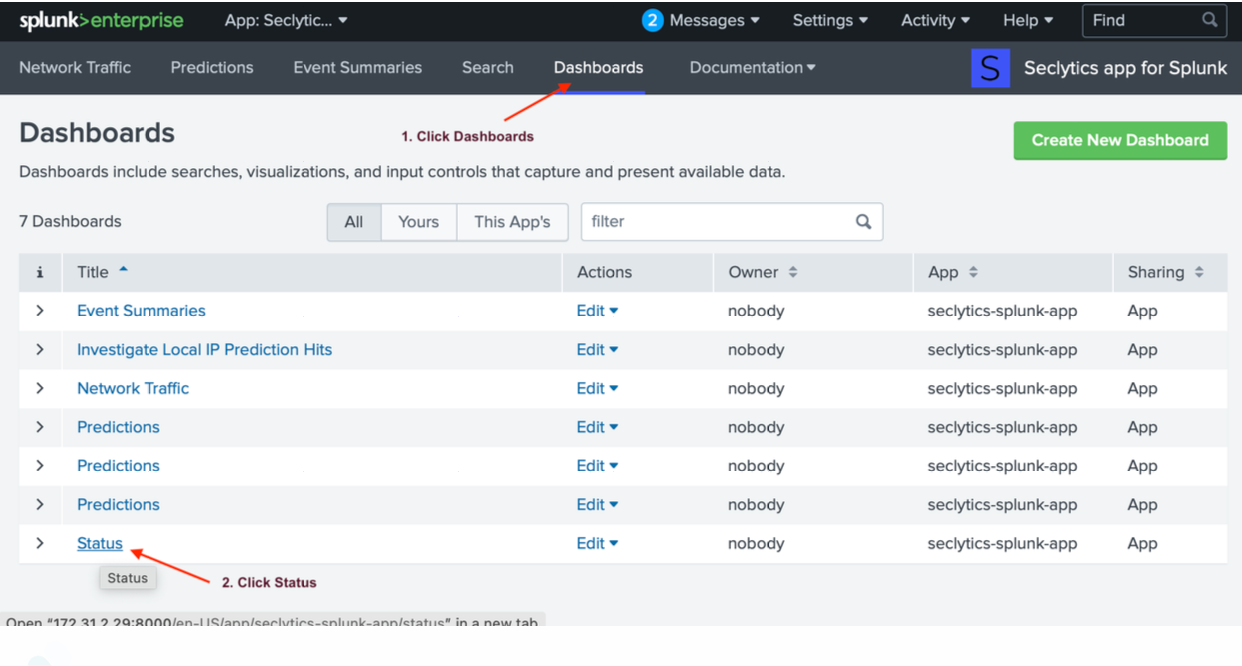Open the Investigate Local IP Prediction Hits dashboard
The height and width of the screenshot is (666, 1242).
204,350
